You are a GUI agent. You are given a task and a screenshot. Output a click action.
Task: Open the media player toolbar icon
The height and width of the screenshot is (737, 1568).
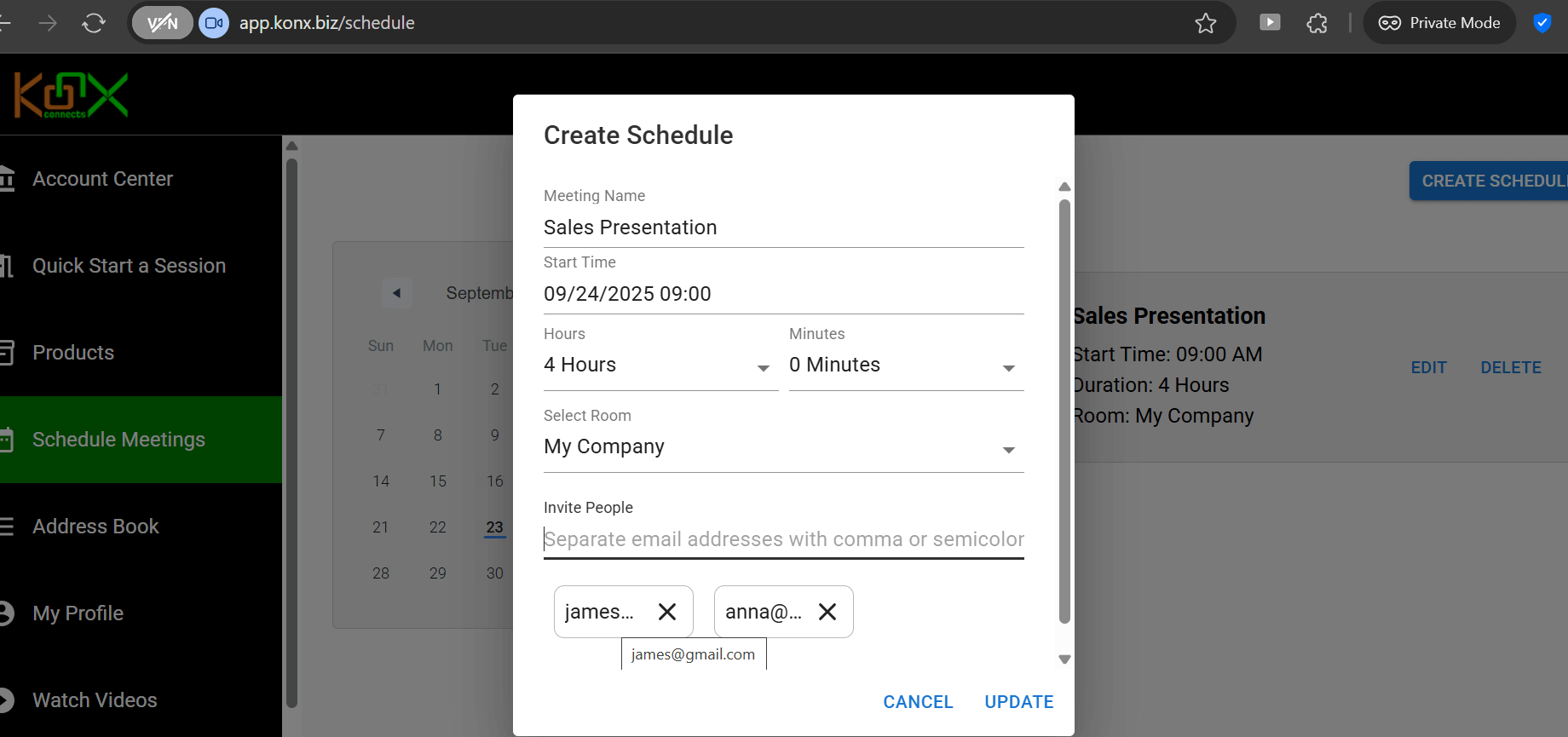click(1270, 23)
